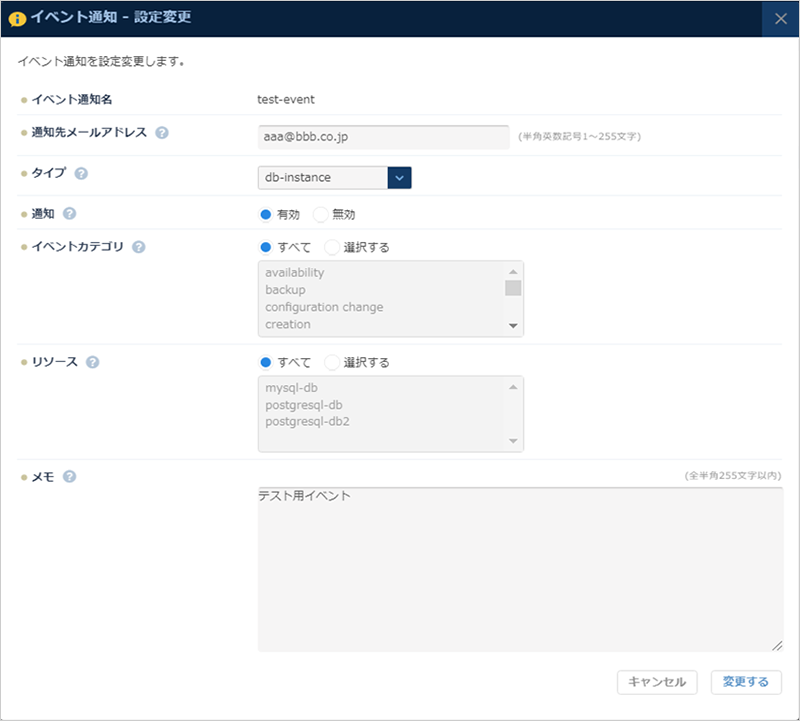Click the キャンセル button
This screenshot has height=721, width=800.
click(657, 682)
